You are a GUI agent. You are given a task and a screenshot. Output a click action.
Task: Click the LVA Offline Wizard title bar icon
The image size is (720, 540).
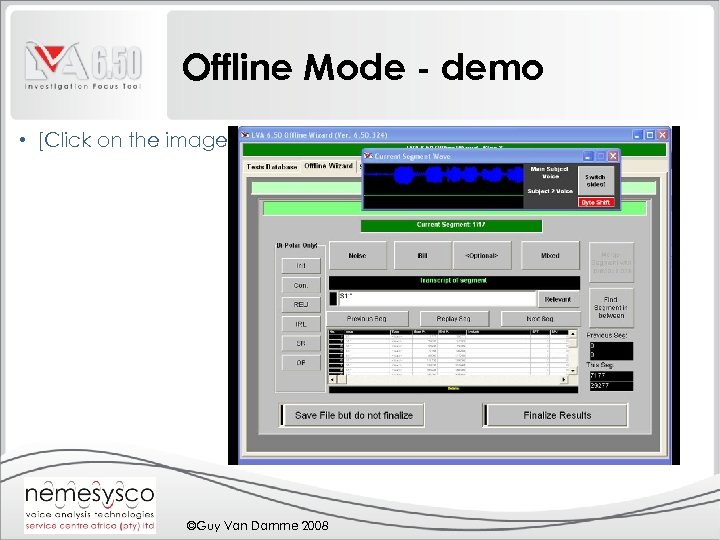tap(245, 135)
